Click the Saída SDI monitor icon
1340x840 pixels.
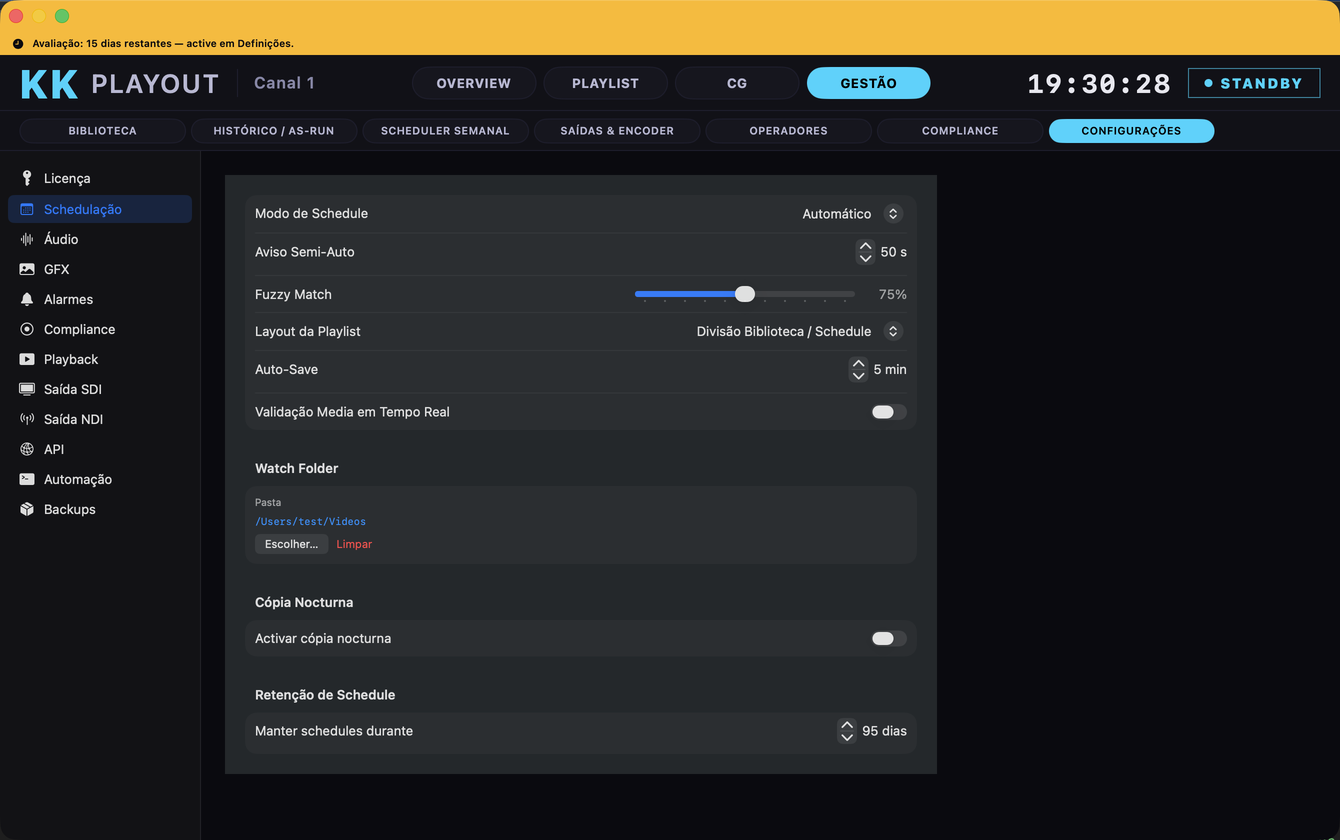coord(27,389)
